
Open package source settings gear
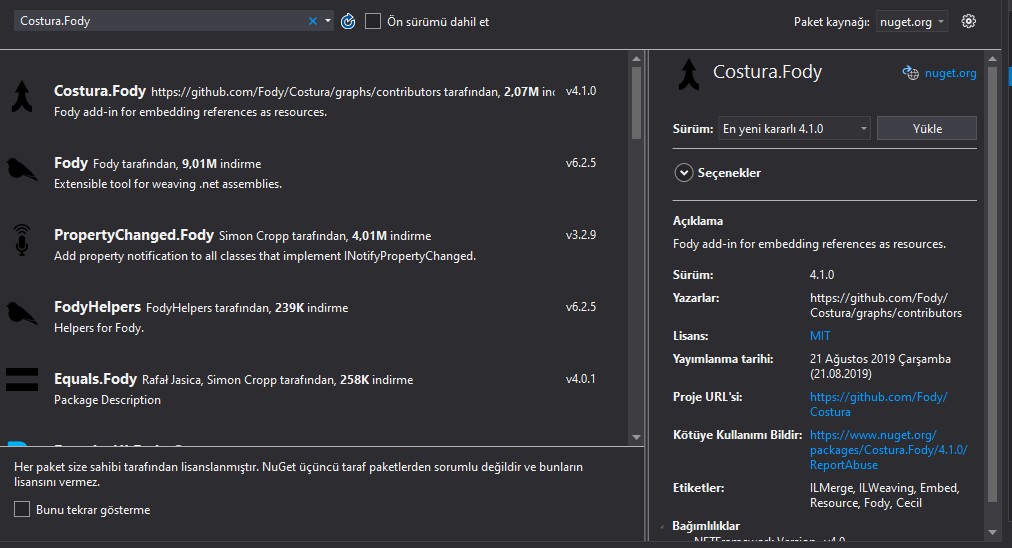[968, 21]
